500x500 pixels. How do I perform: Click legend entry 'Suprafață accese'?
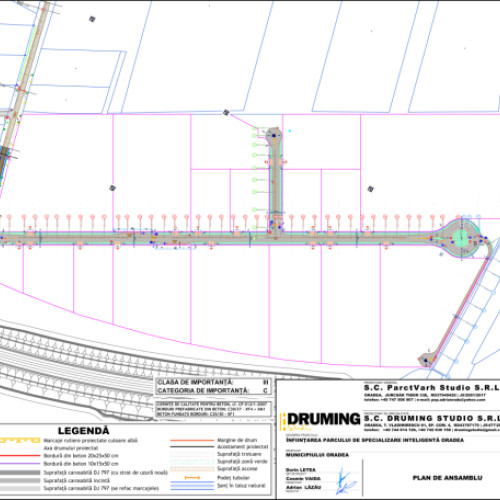coord(237,469)
